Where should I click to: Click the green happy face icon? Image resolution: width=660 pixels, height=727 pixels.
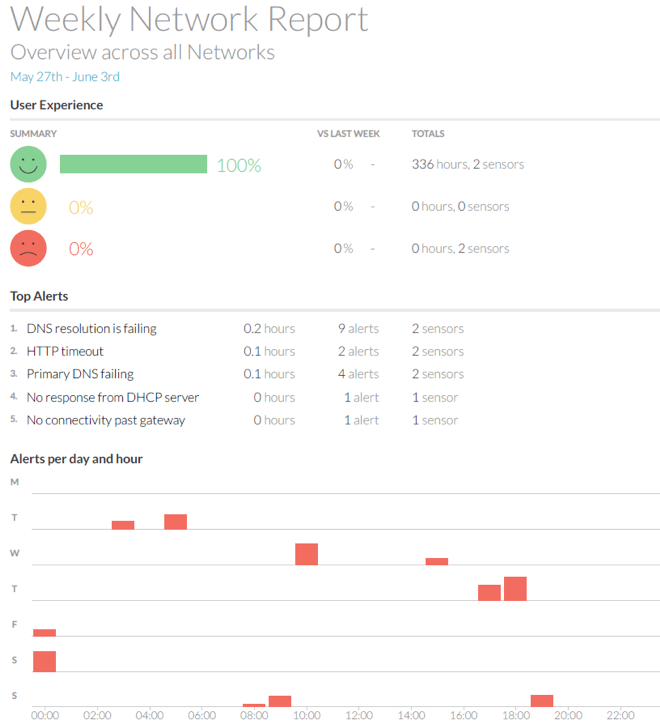[x=28, y=164]
